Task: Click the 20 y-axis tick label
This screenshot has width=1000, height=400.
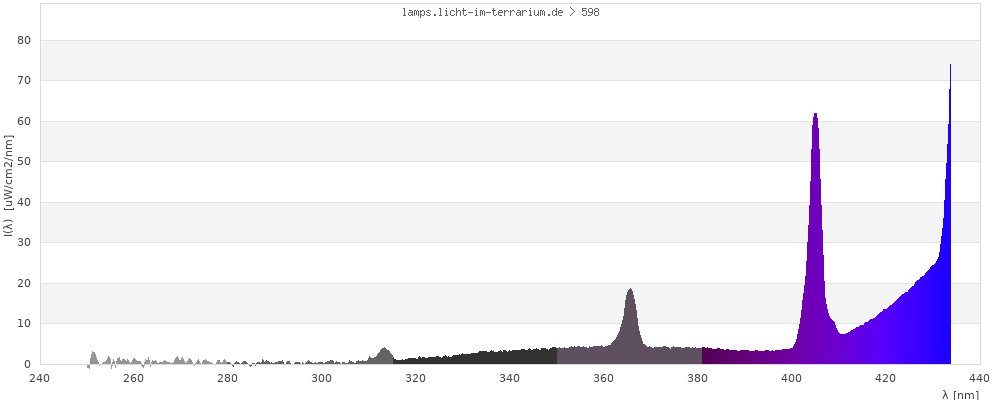Action: (x=25, y=283)
